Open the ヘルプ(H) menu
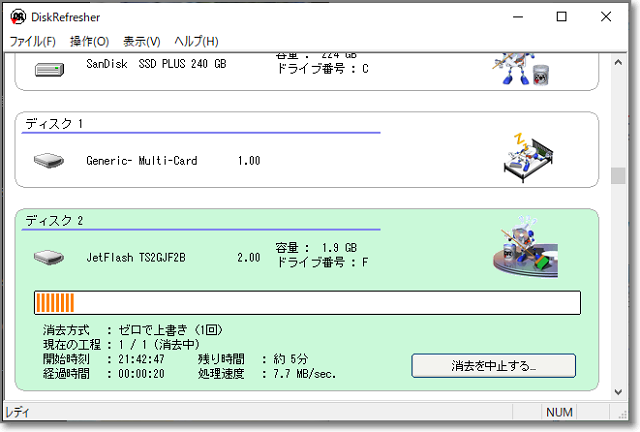Image resolution: width=640 pixels, height=432 pixels. click(x=196, y=41)
